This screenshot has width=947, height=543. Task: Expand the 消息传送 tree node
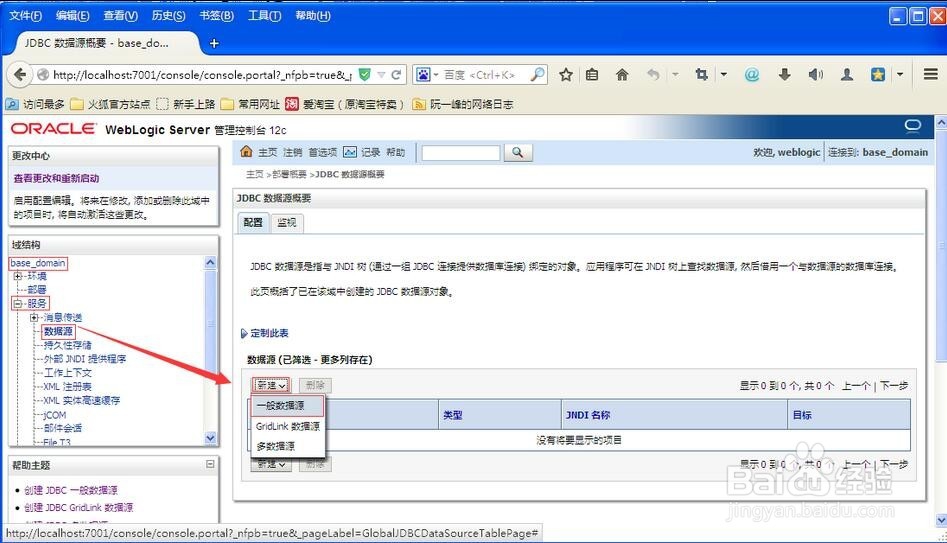pos(34,317)
